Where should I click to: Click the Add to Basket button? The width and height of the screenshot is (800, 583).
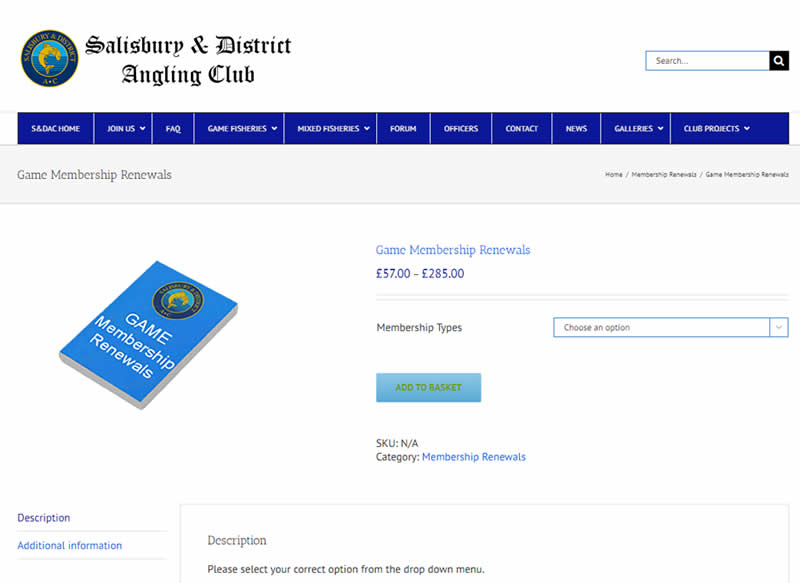(x=429, y=388)
